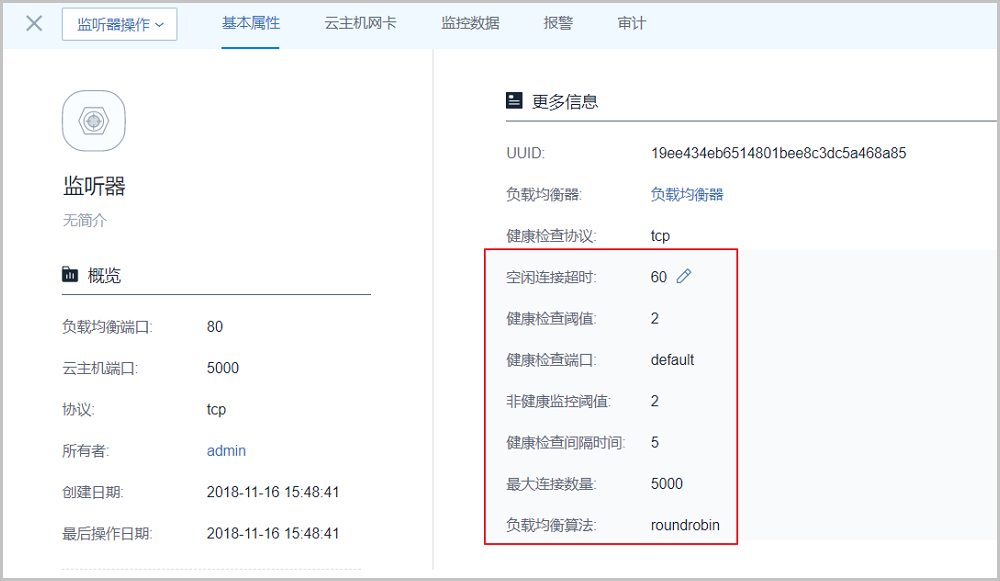1000x581 pixels.
Task: Go to the 监控数据 tab
Action: click(x=470, y=23)
